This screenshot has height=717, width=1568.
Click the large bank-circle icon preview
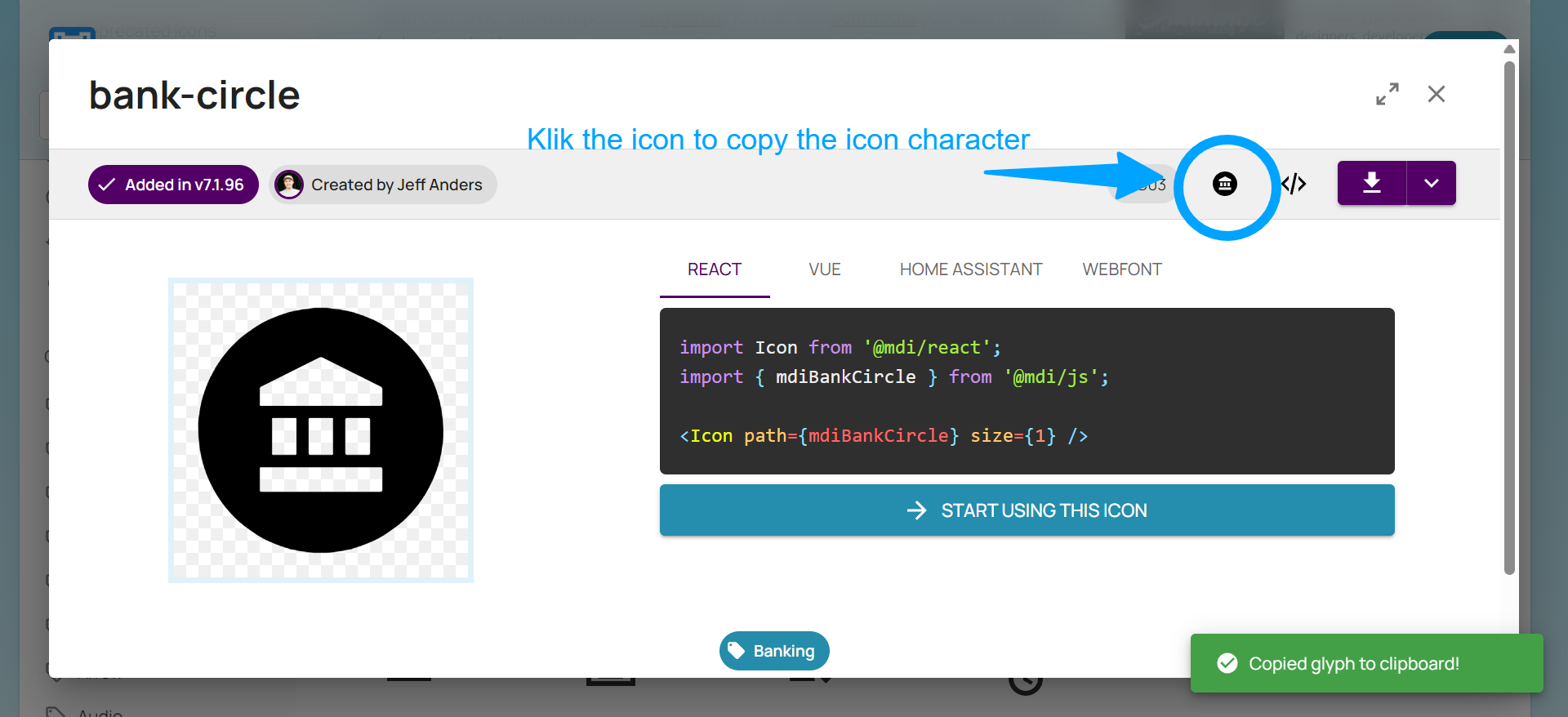point(321,430)
